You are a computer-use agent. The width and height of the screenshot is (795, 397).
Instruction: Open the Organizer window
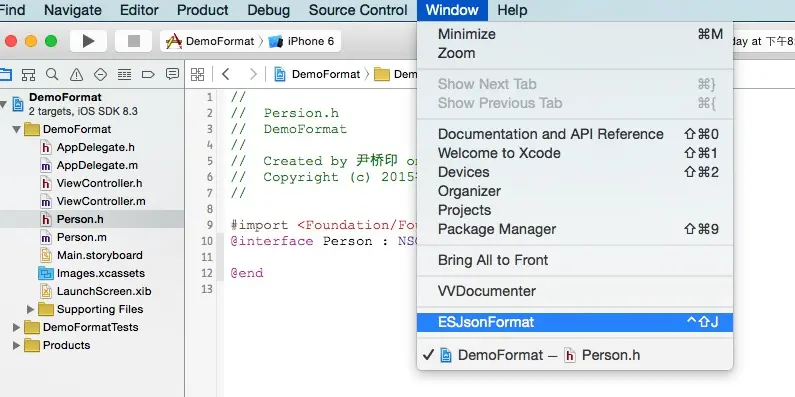[x=575, y=191]
